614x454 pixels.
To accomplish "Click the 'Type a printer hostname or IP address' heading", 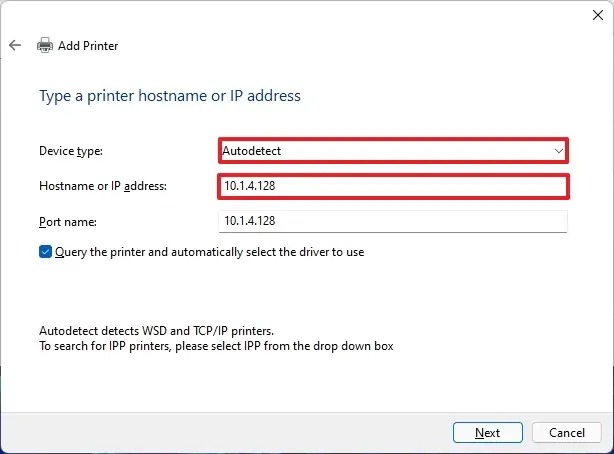I will coord(170,96).
